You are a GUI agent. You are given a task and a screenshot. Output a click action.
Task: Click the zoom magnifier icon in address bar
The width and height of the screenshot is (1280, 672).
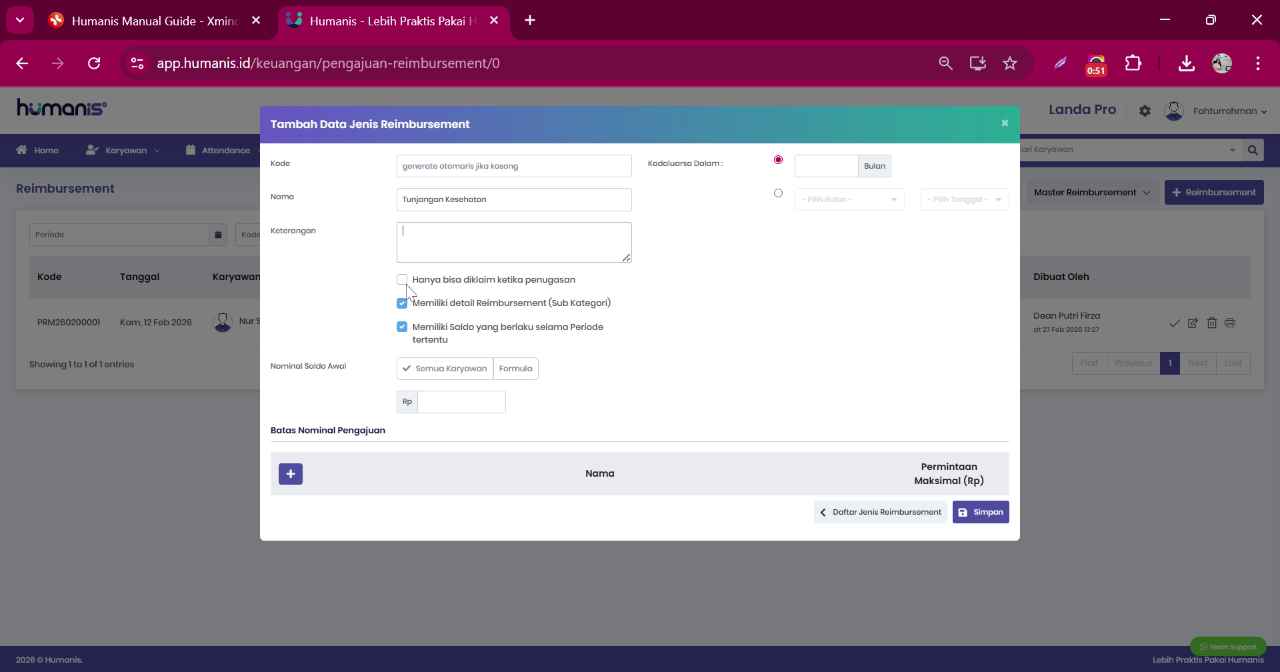(x=945, y=63)
